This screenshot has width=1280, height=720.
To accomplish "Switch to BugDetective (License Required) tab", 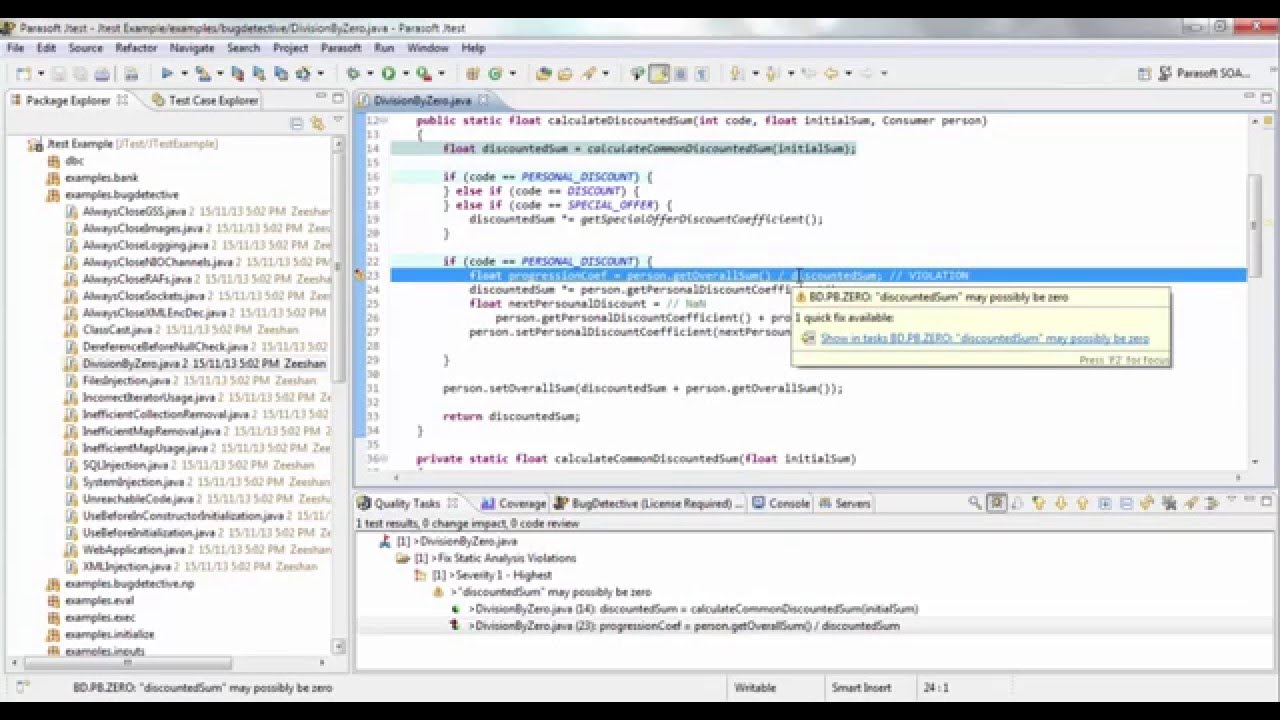I will pos(649,503).
